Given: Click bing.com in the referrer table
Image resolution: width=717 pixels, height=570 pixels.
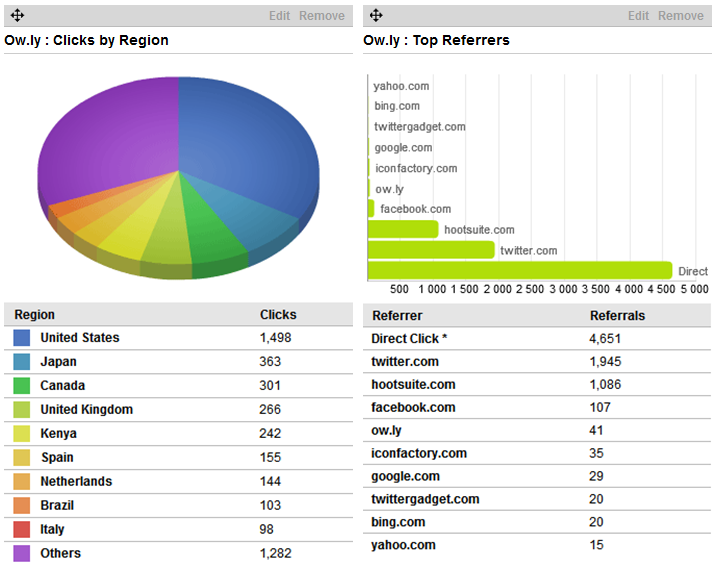Looking at the screenshot, I should pyautogui.click(x=398, y=522).
